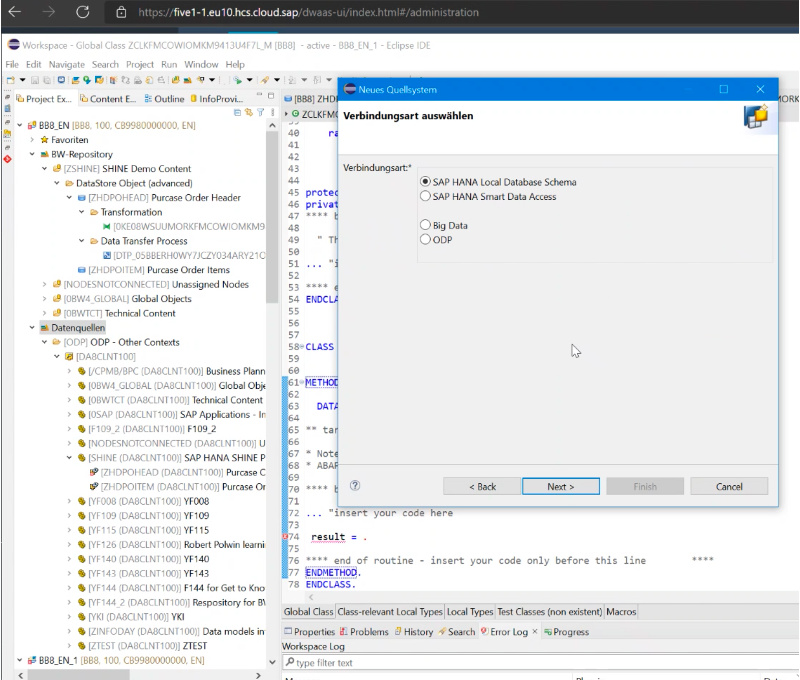Click the green arrow circle toolbar icon
Image resolution: width=800 pixels, height=680 pixels.
coord(87,80)
